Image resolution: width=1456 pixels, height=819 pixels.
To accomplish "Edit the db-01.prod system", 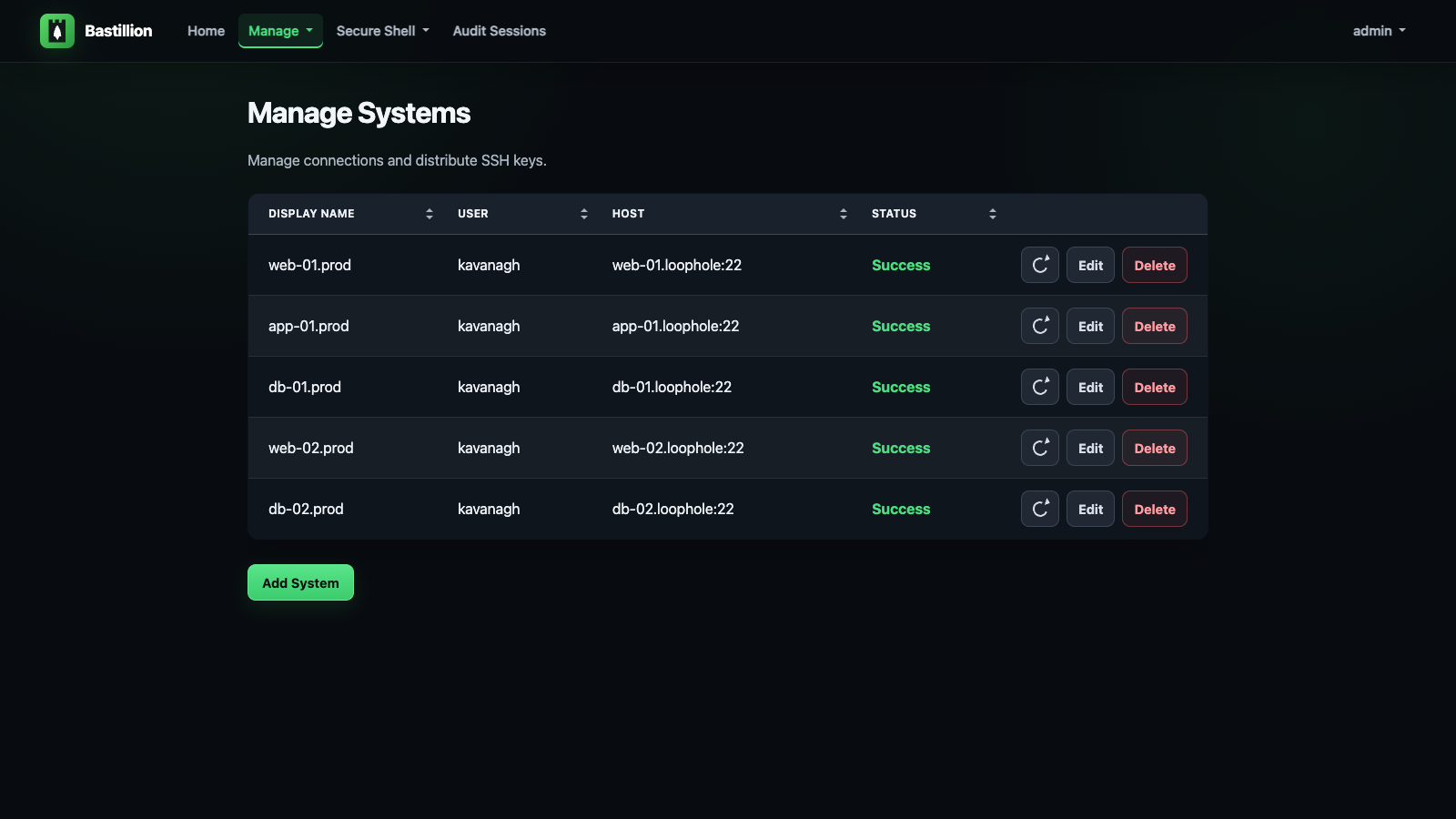I will 1090,387.
